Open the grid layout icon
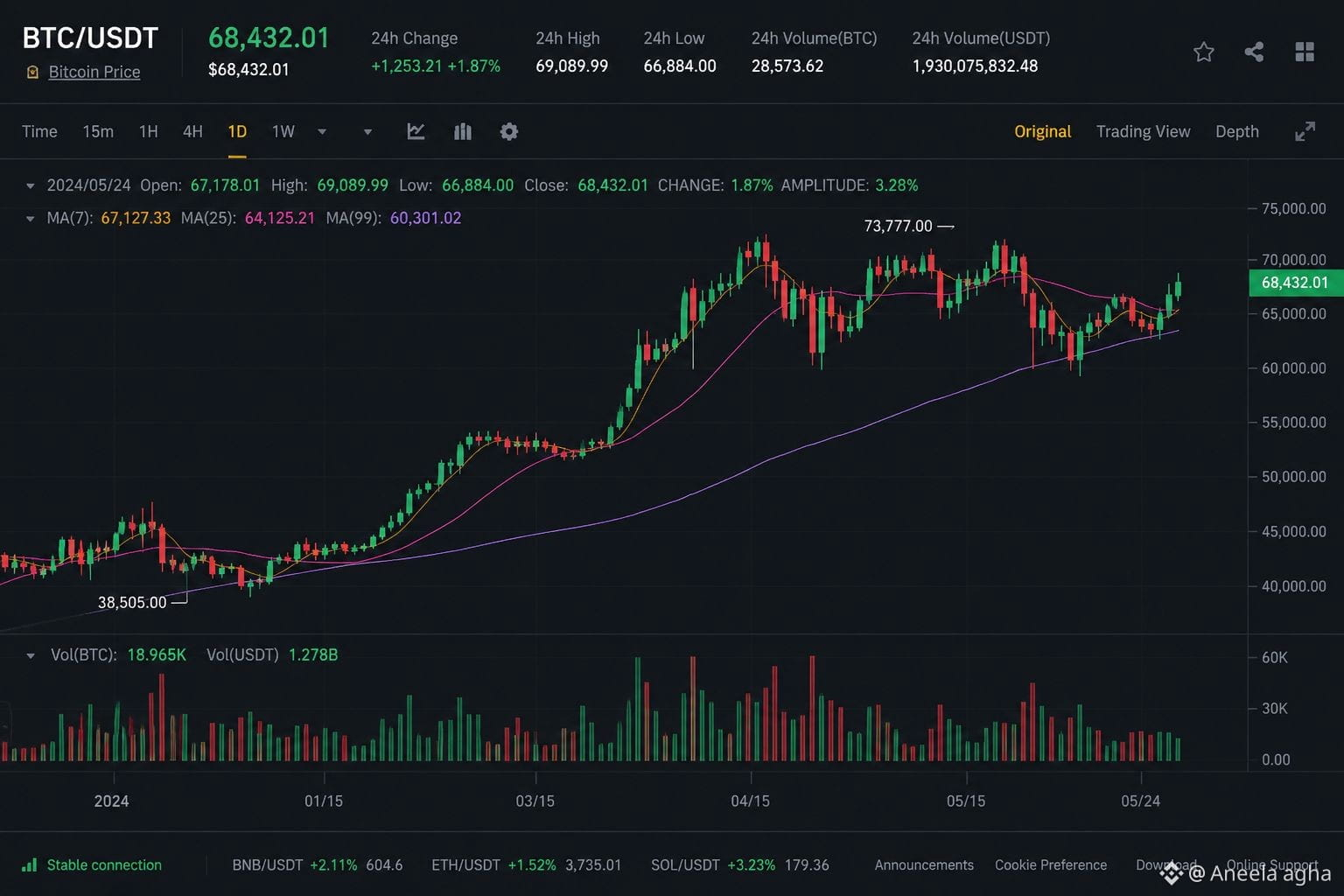Screen dimensions: 1344x896 point(1305,52)
